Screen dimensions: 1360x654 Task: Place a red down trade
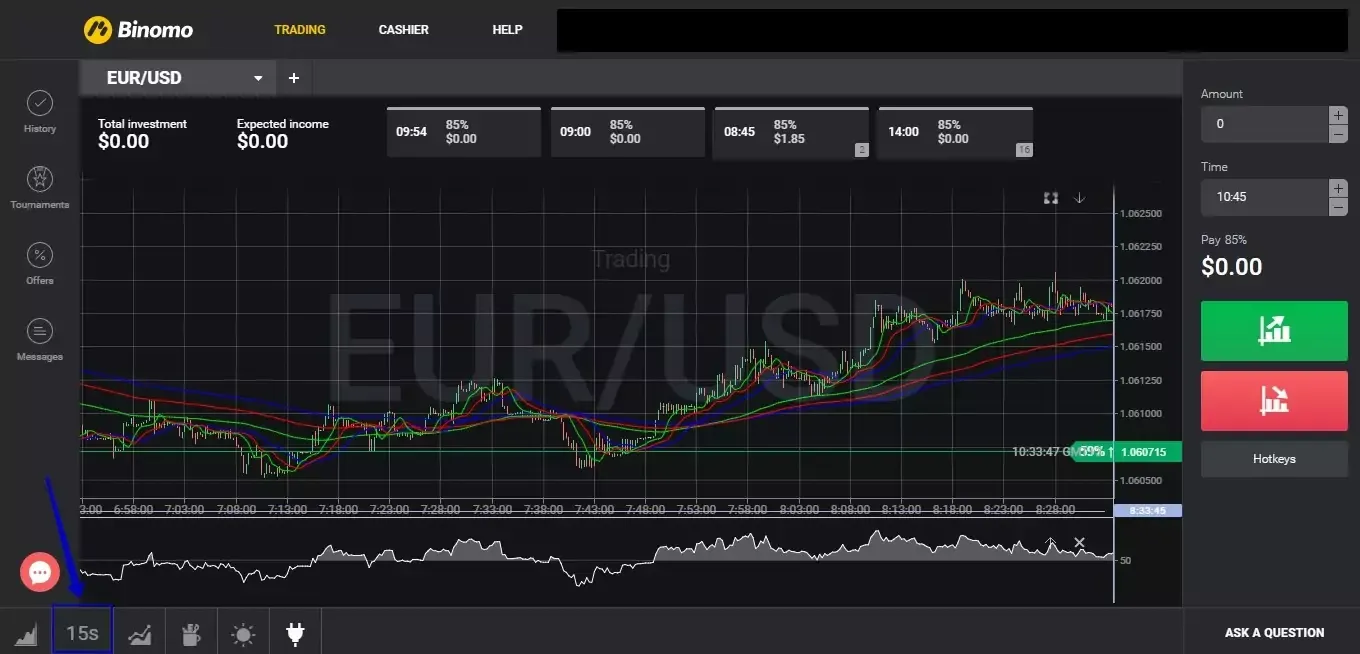pyautogui.click(x=1274, y=401)
